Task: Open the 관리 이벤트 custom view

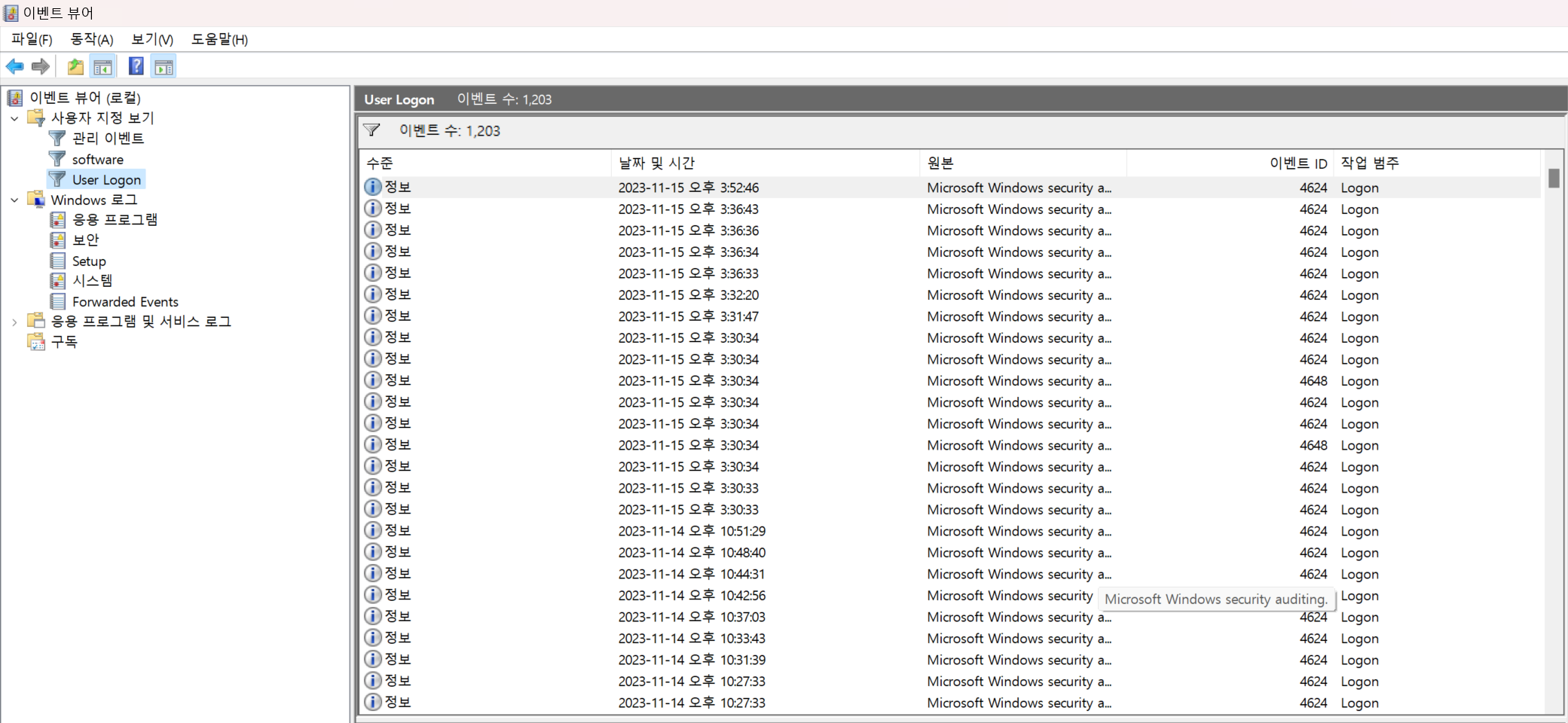Action: pos(108,138)
